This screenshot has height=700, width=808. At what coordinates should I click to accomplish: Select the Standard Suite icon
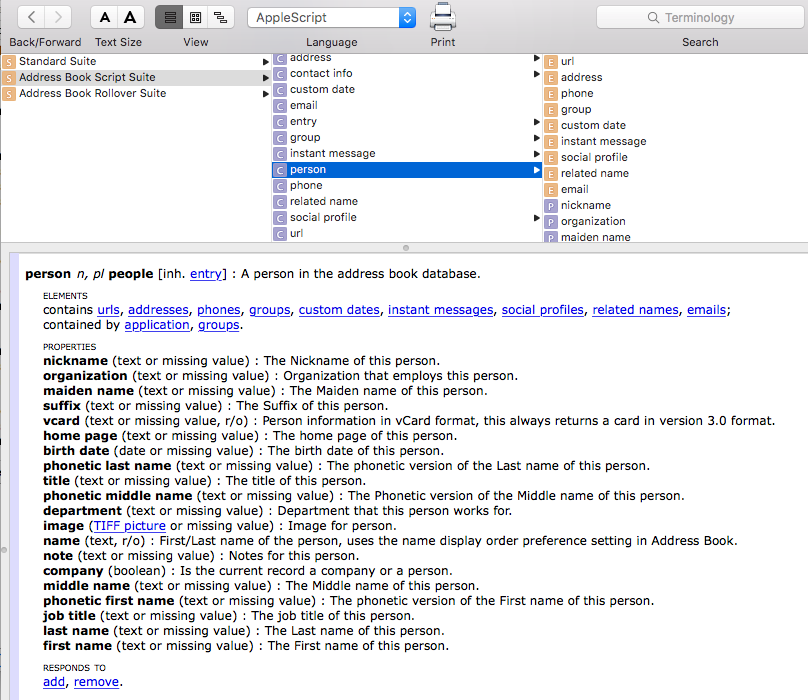tap(10, 62)
